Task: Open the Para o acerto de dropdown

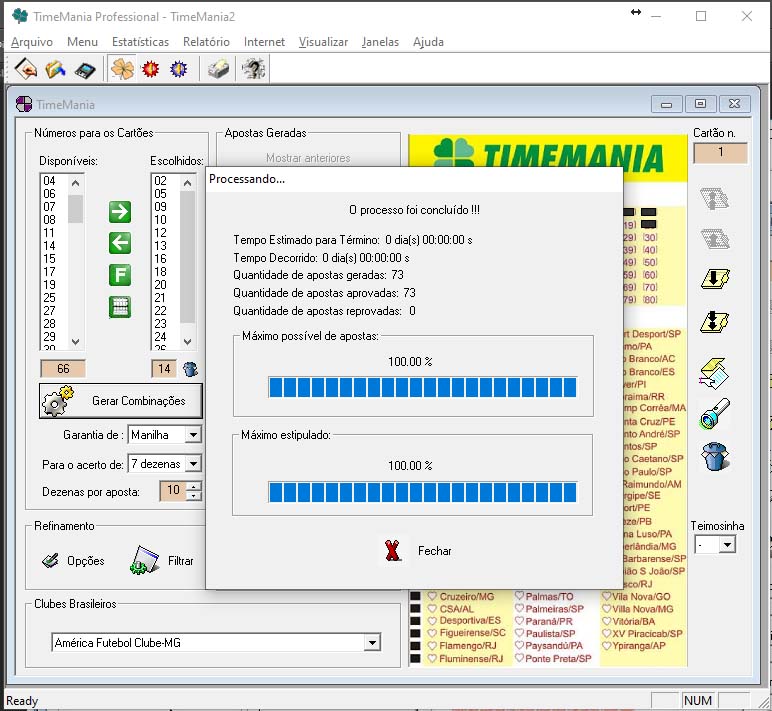Action: pyautogui.click(x=193, y=464)
